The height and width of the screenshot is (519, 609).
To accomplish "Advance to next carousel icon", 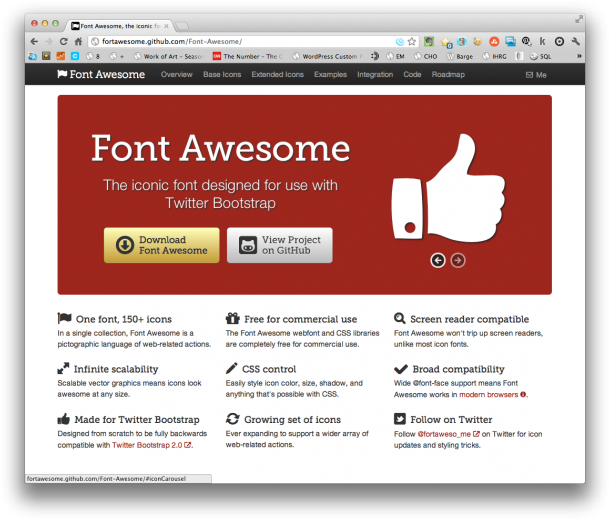I will (458, 260).
